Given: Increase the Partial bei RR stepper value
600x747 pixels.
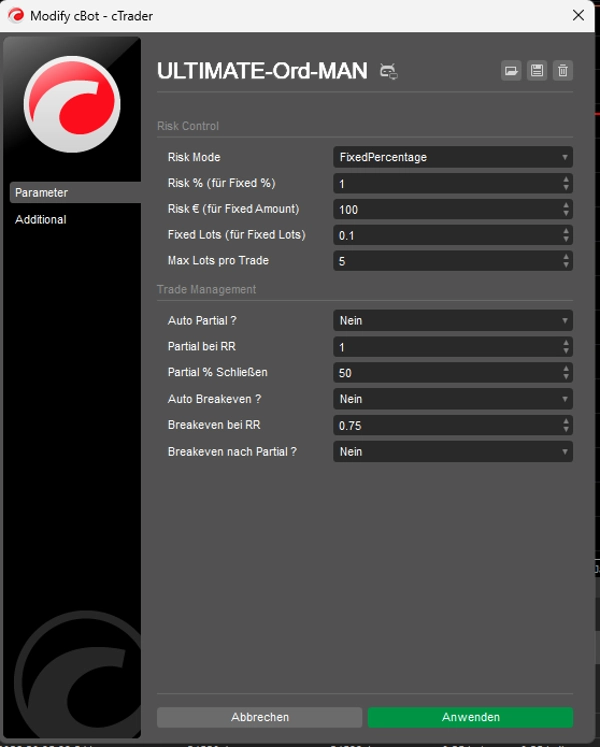Looking at the screenshot, I should point(566,343).
